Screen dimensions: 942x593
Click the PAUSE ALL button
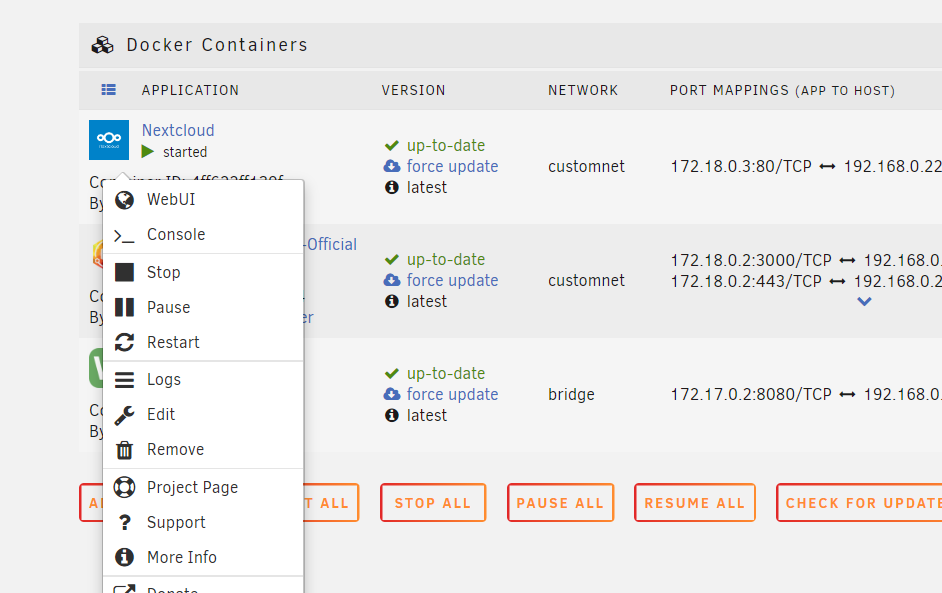(x=560, y=503)
